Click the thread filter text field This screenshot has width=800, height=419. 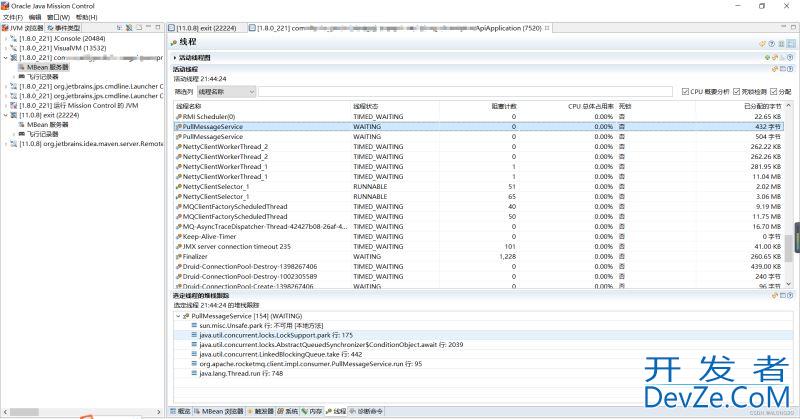[465, 92]
